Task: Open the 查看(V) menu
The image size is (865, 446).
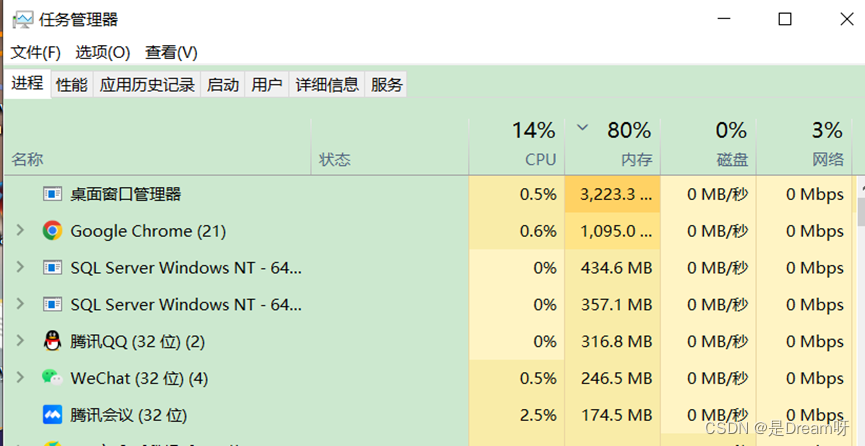Action: pyautogui.click(x=171, y=53)
